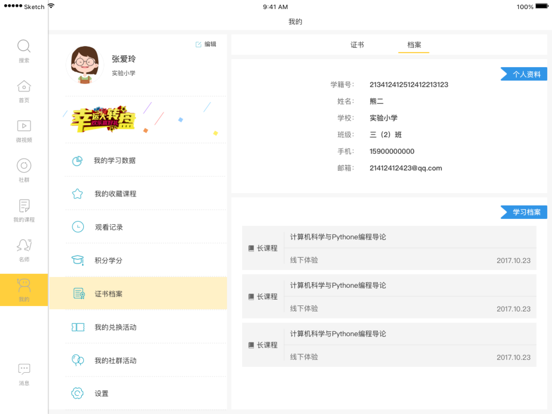Viewport: 552px width, 414px height.
Task: Click the certificate icon for 证书档案
Action: point(79,294)
